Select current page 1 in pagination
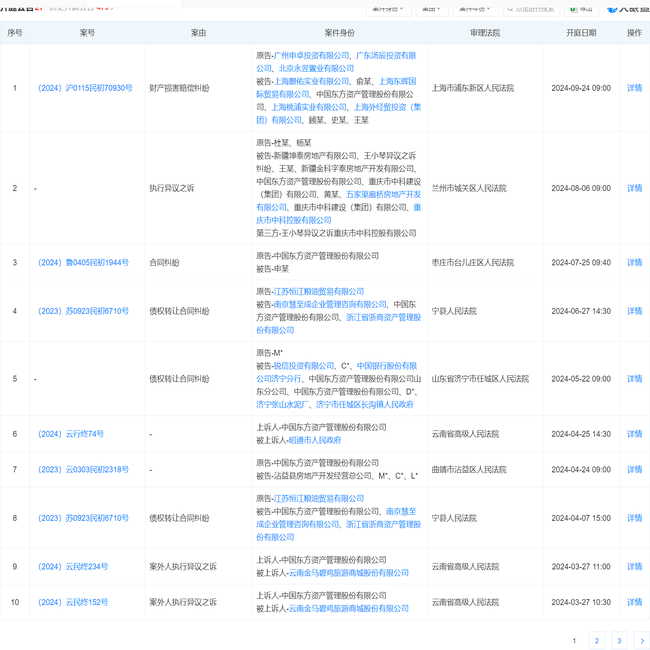 point(575,640)
